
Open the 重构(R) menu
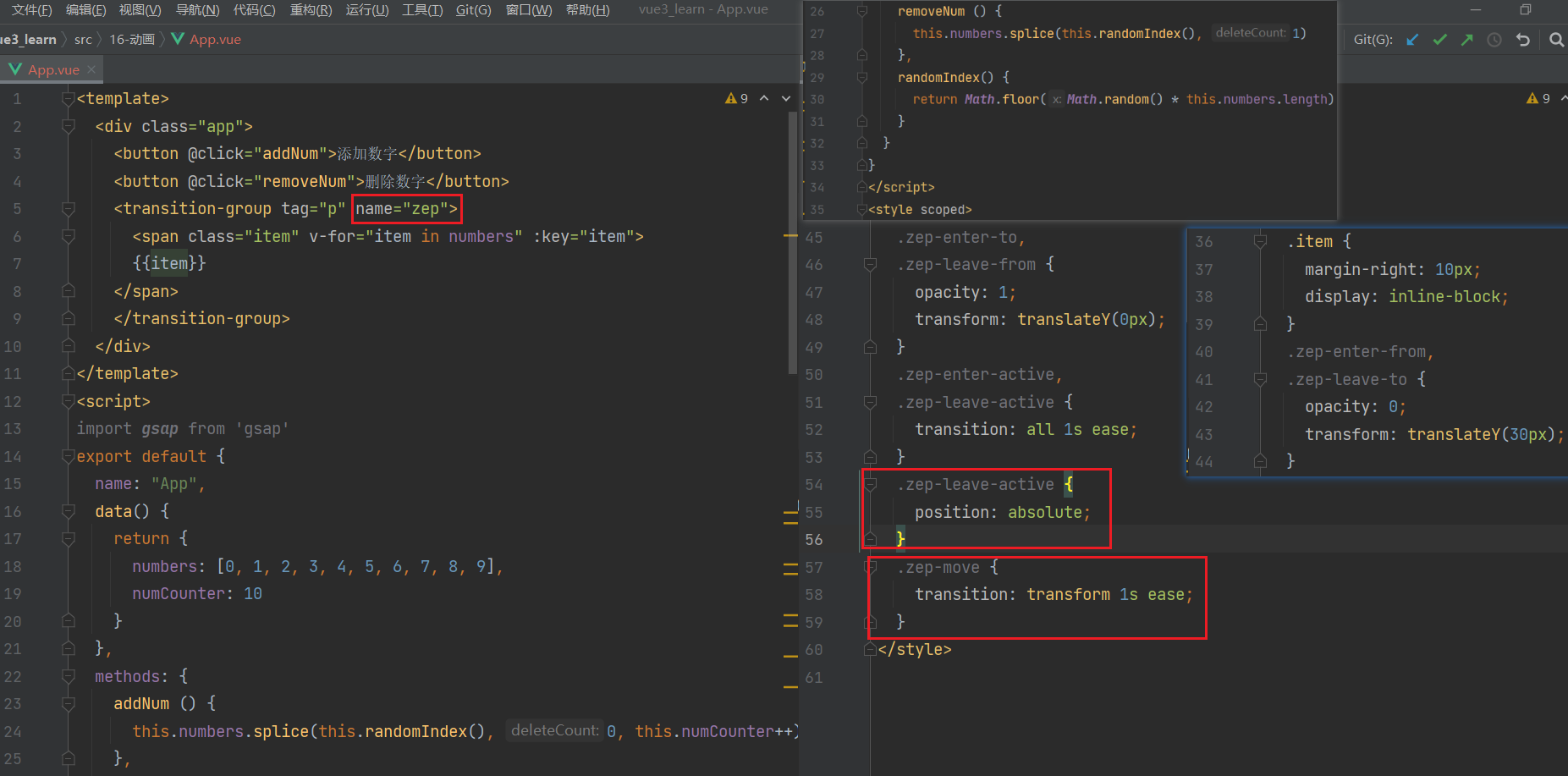[311, 9]
